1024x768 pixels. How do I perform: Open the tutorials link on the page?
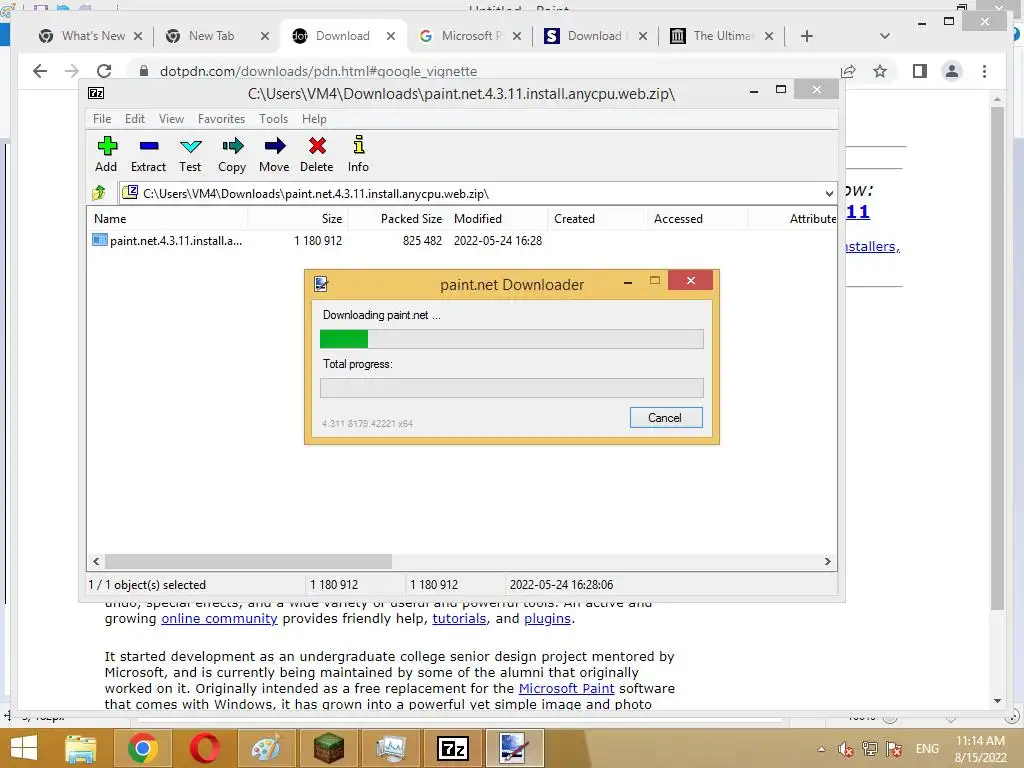459,618
